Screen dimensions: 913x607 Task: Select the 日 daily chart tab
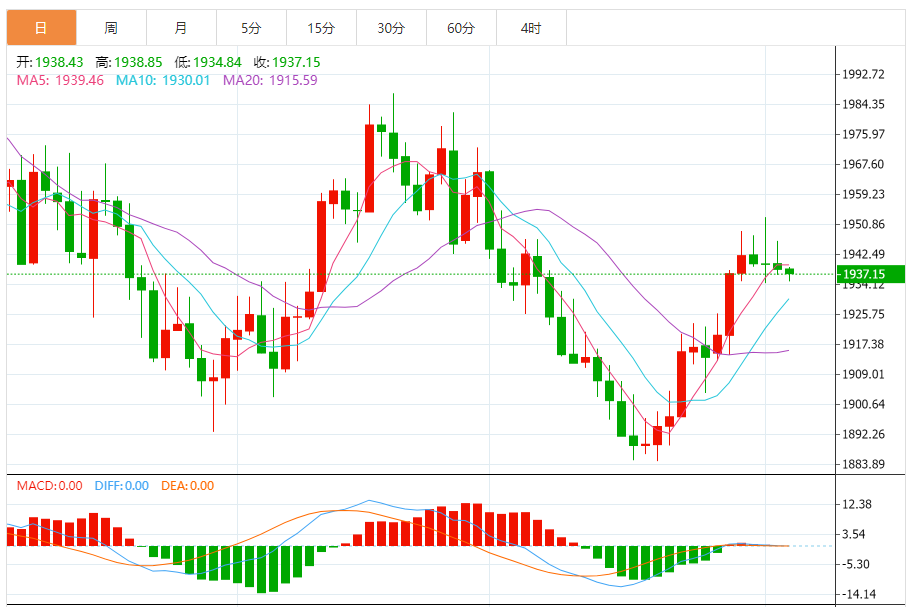coord(41,28)
